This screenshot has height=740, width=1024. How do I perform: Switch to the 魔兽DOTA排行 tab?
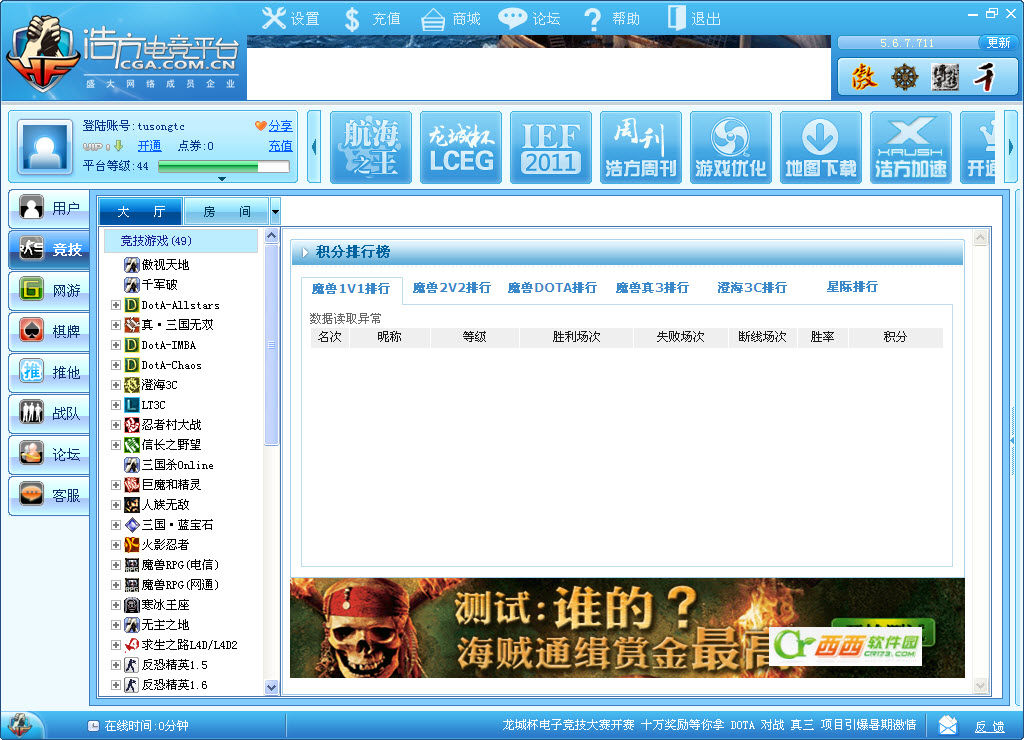coord(552,287)
